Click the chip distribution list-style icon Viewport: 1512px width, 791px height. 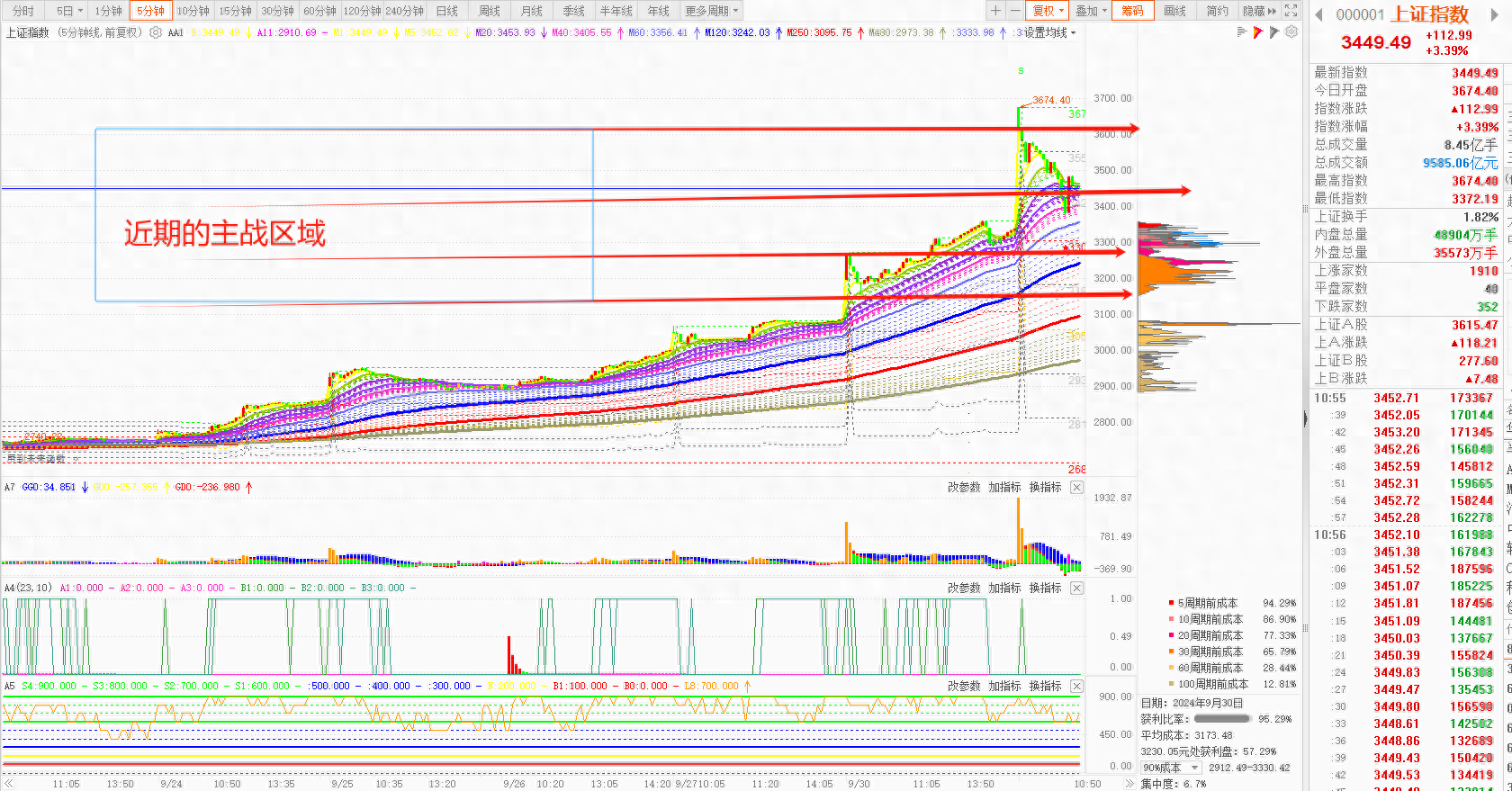click(x=1242, y=32)
